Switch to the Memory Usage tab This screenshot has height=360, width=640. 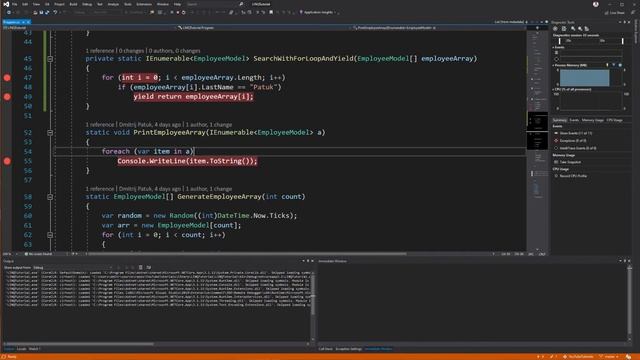pyautogui.click(x=593, y=120)
